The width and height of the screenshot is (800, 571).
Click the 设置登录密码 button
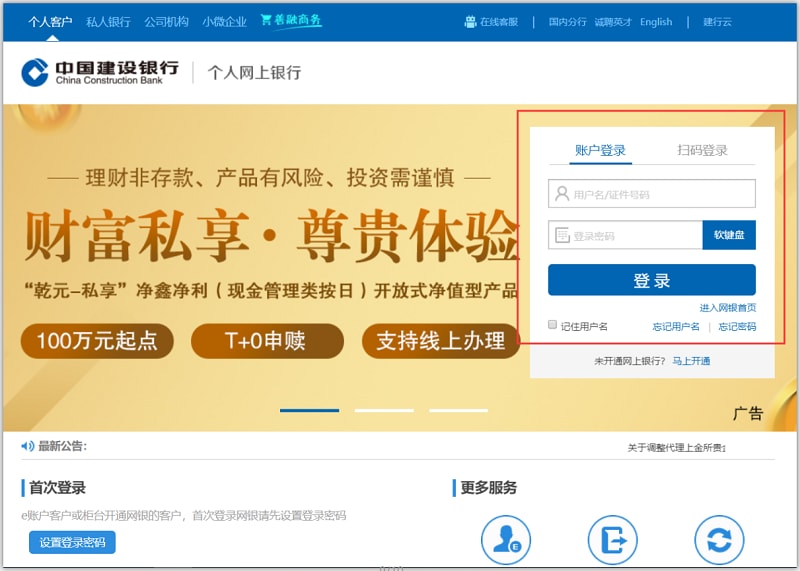[x=72, y=542]
